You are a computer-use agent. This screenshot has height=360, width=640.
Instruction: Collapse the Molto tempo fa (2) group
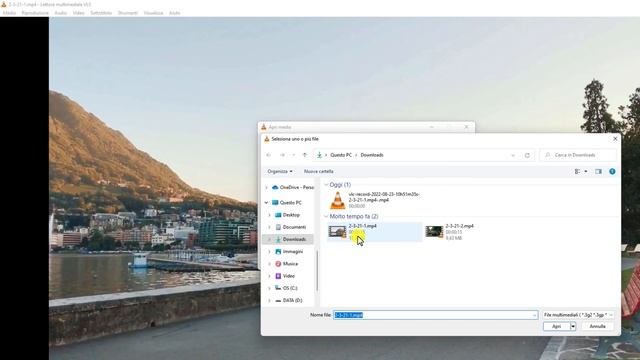[x=326, y=216]
